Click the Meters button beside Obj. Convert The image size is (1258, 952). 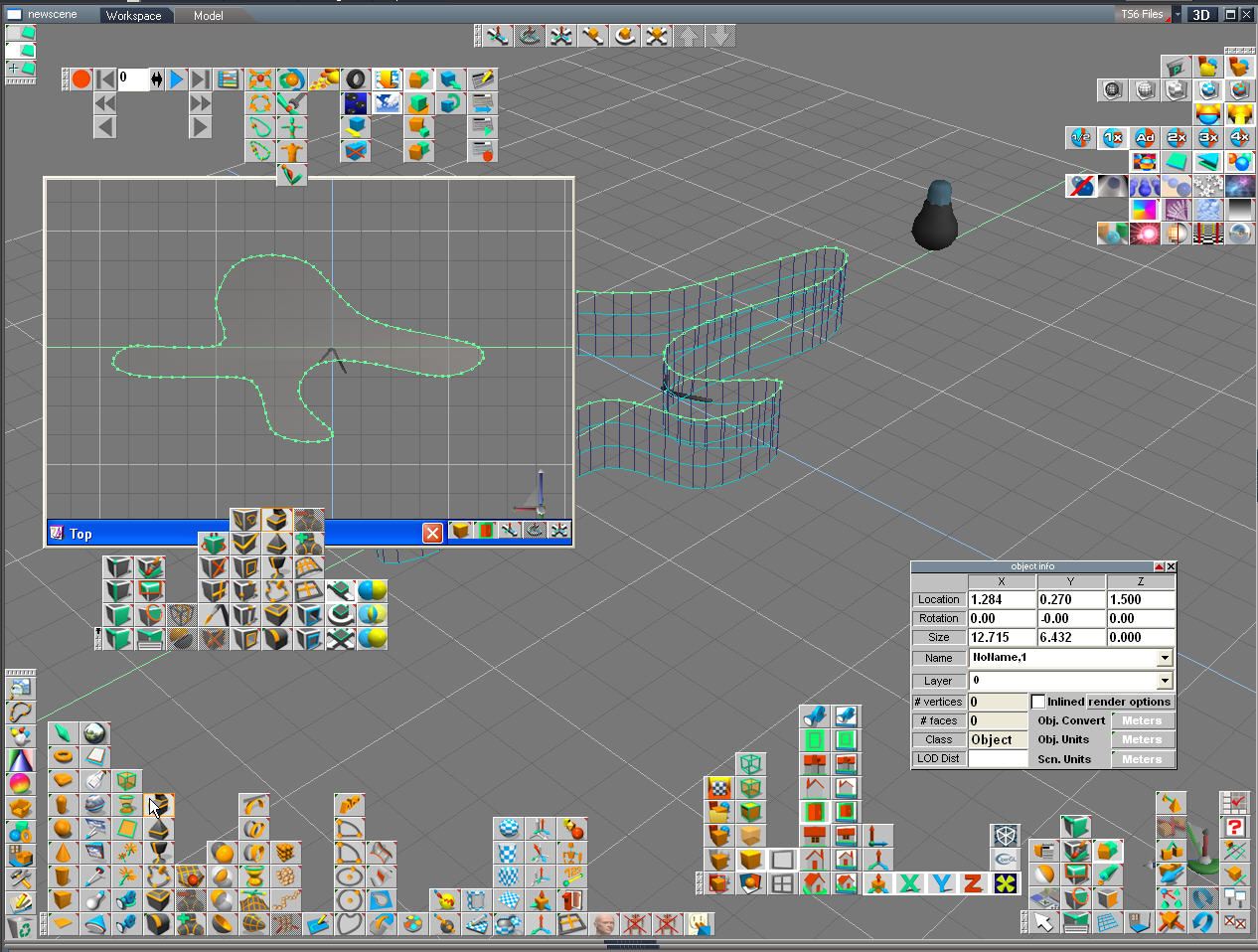click(x=1142, y=721)
